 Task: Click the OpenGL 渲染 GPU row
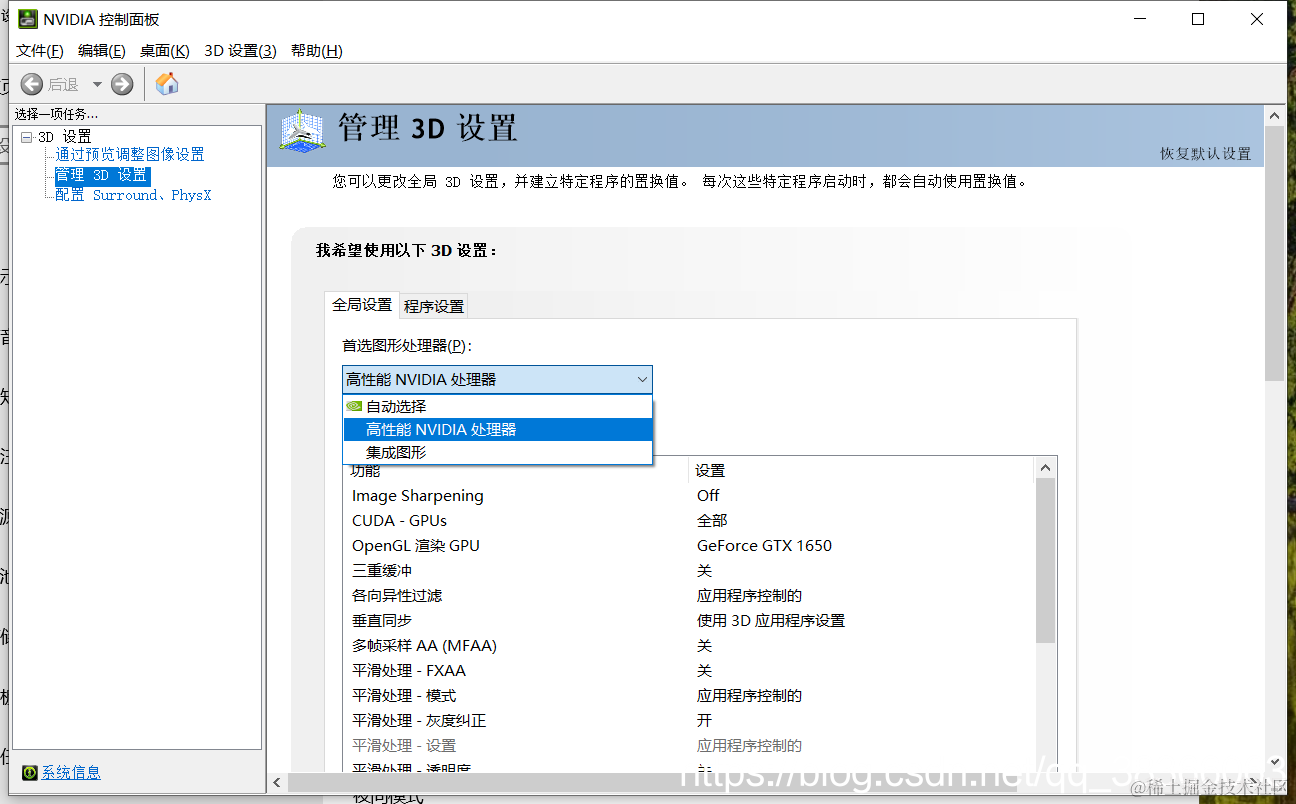688,546
